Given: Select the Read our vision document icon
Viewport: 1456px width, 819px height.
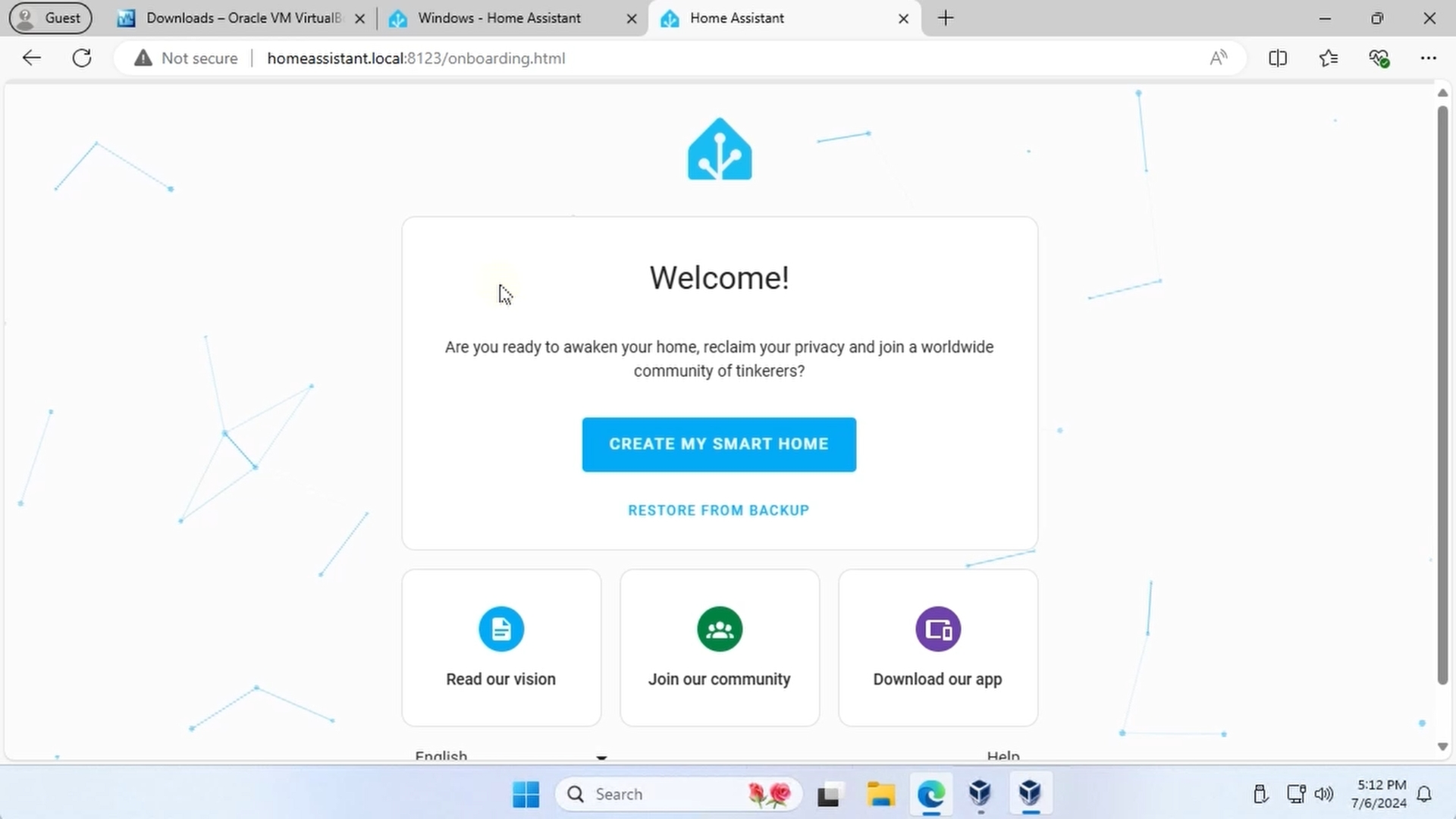Looking at the screenshot, I should [x=500, y=629].
